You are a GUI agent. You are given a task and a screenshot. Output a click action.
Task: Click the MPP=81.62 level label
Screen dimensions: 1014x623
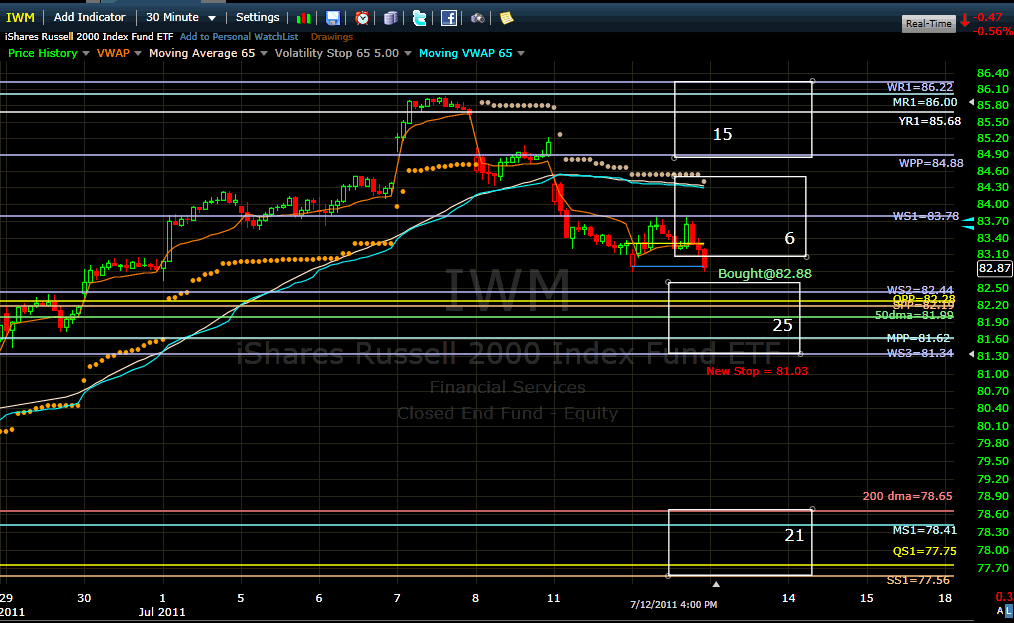918,338
